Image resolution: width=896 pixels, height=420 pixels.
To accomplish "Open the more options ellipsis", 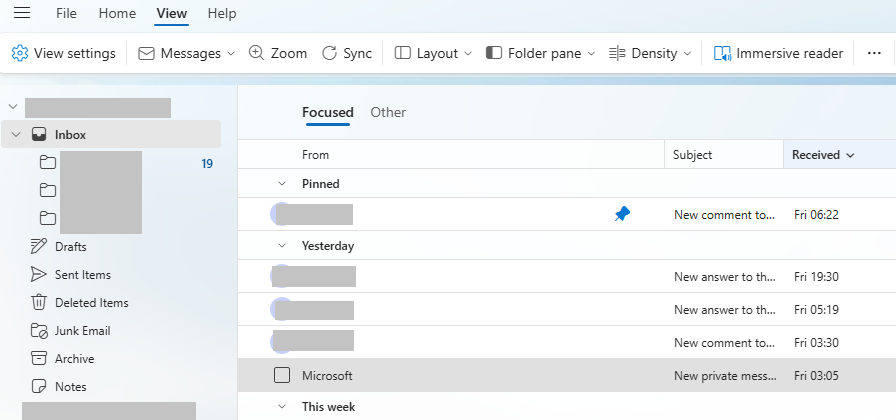I will pos(874,53).
